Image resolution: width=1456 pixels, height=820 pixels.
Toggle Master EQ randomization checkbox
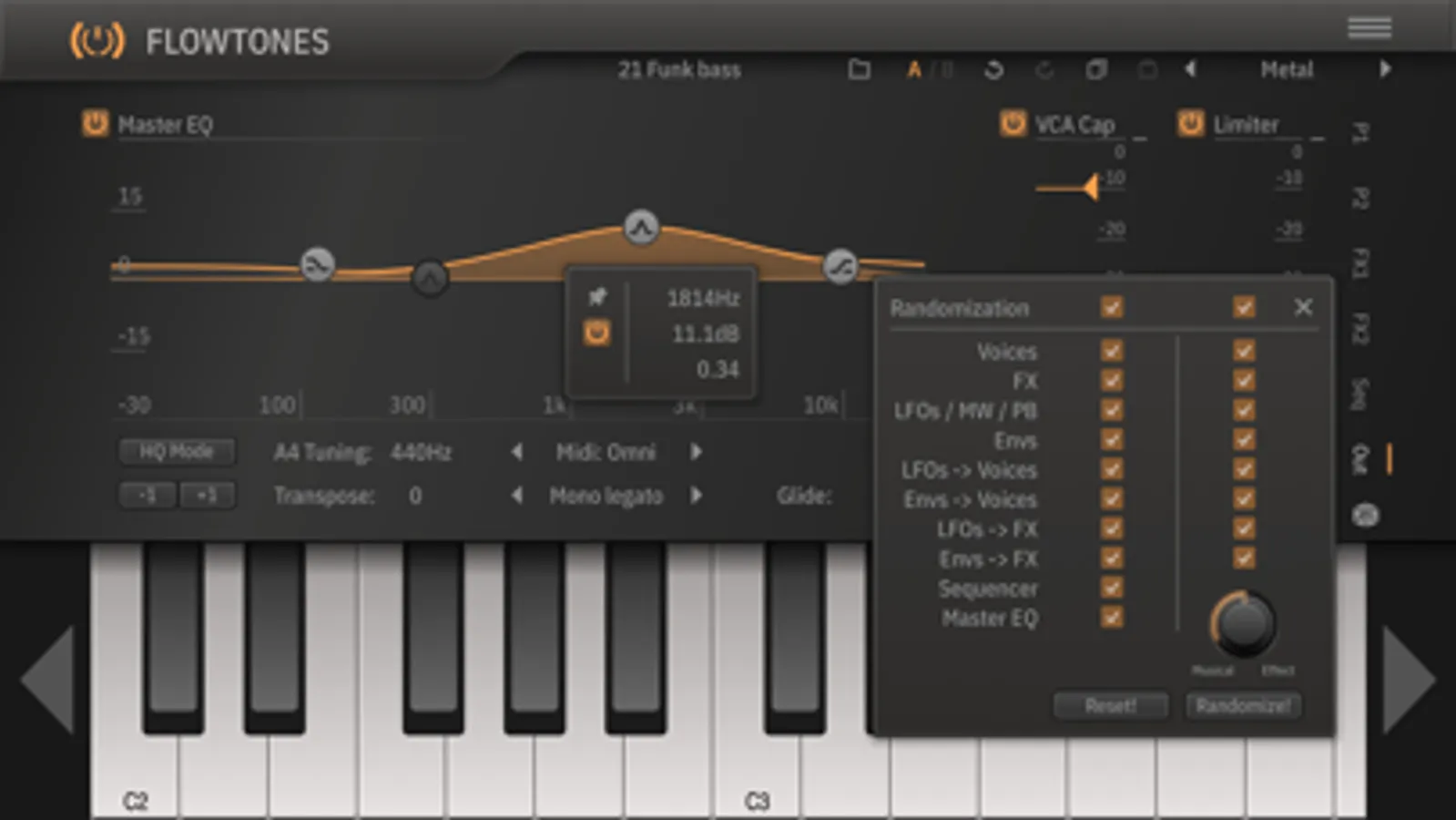(x=1112, y=617)
